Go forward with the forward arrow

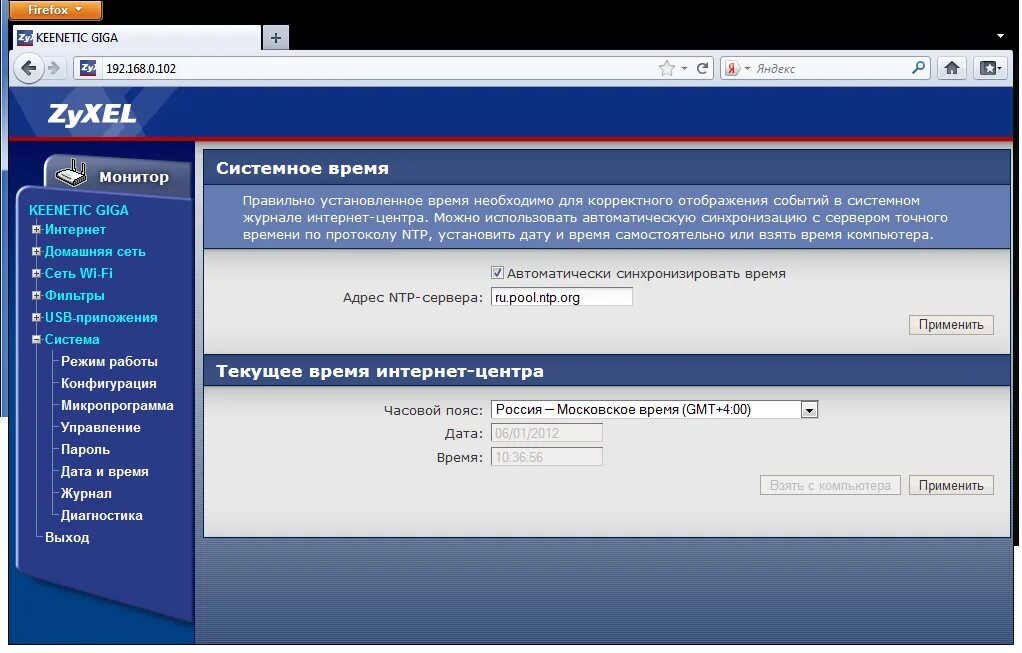pyautogui.click(x=54, y=68)
